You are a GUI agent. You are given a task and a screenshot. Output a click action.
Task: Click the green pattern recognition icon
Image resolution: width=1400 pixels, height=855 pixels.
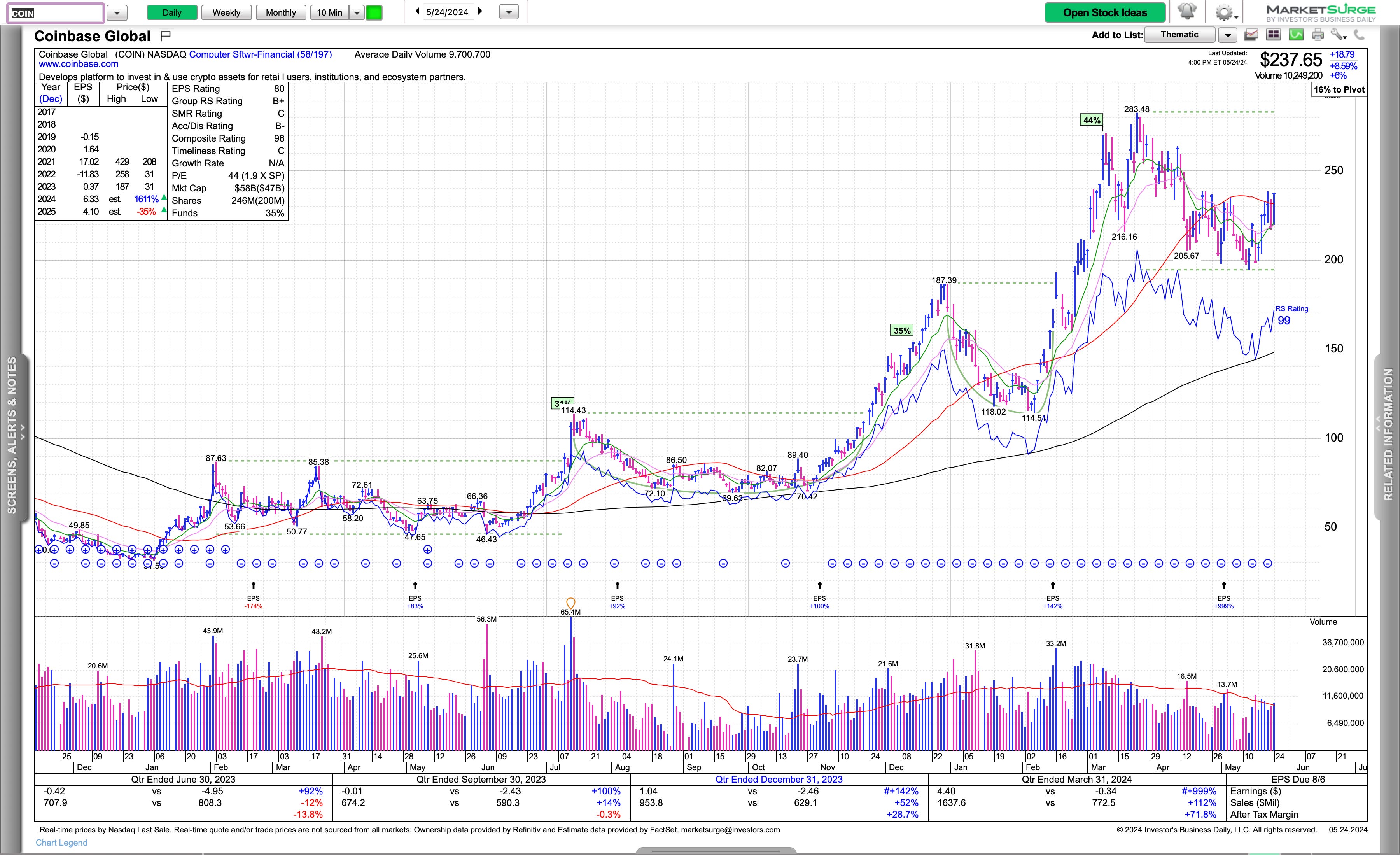click(1296, 35)
